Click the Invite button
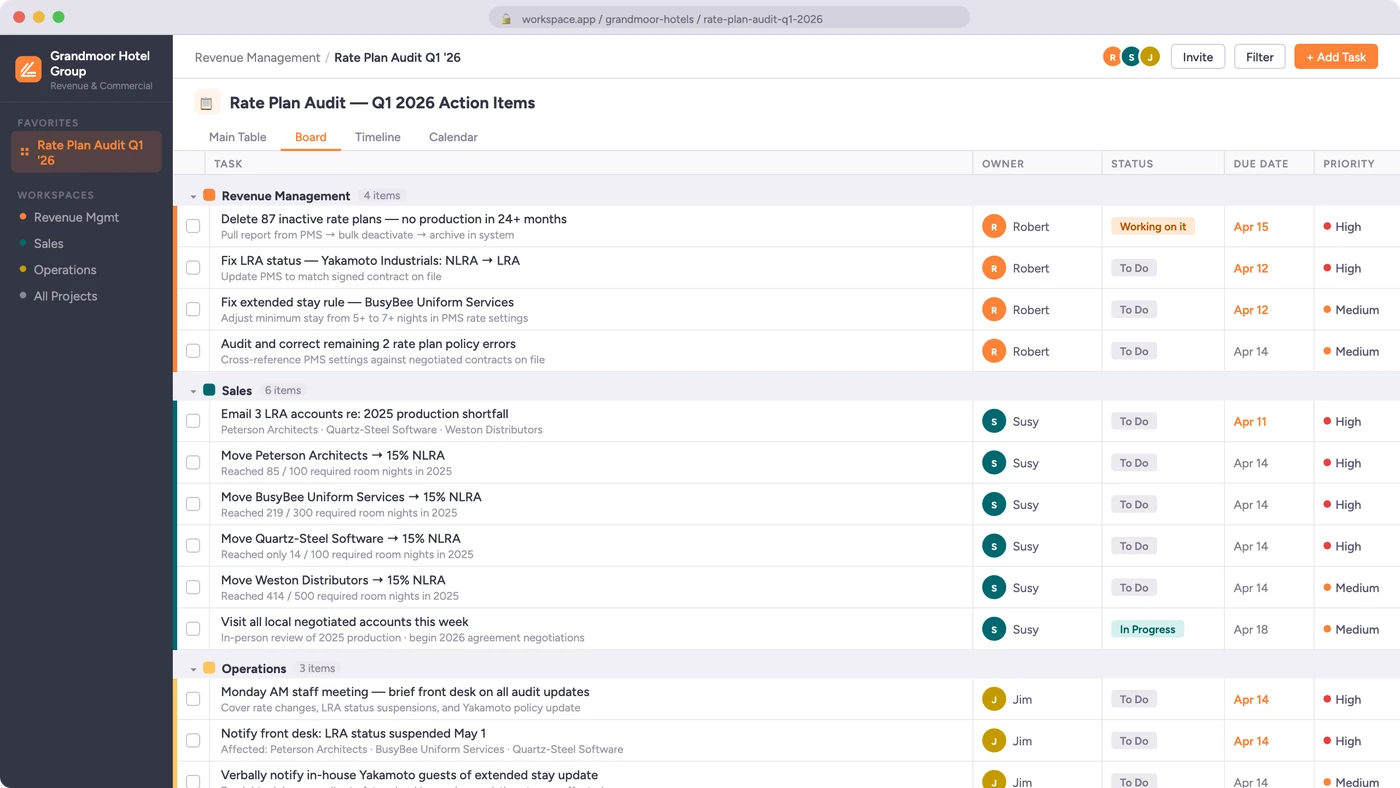Screen dimensions: 1400x788 (x=1197, y=57)
